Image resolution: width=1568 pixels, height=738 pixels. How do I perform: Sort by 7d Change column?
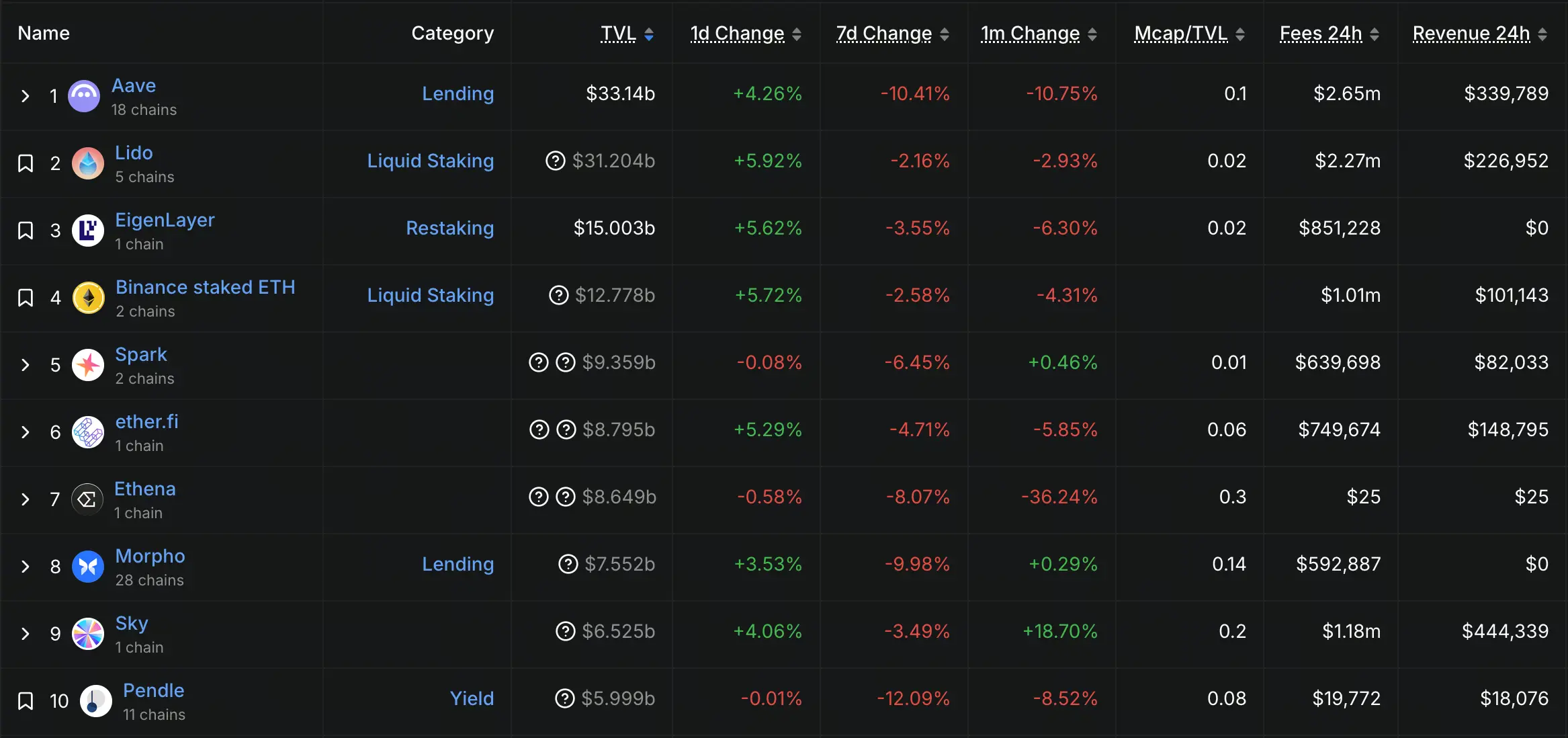click(883, 33)
